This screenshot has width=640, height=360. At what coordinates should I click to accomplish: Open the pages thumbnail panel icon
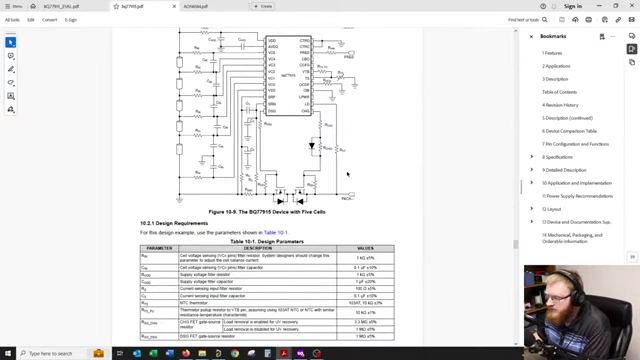tap(632, 62)
